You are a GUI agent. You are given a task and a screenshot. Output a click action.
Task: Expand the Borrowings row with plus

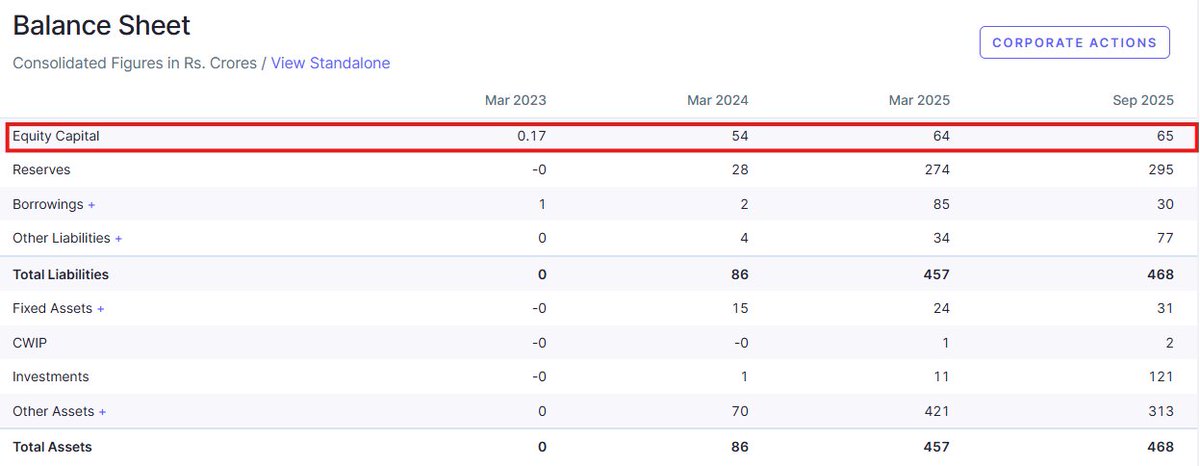click(92, 204)
